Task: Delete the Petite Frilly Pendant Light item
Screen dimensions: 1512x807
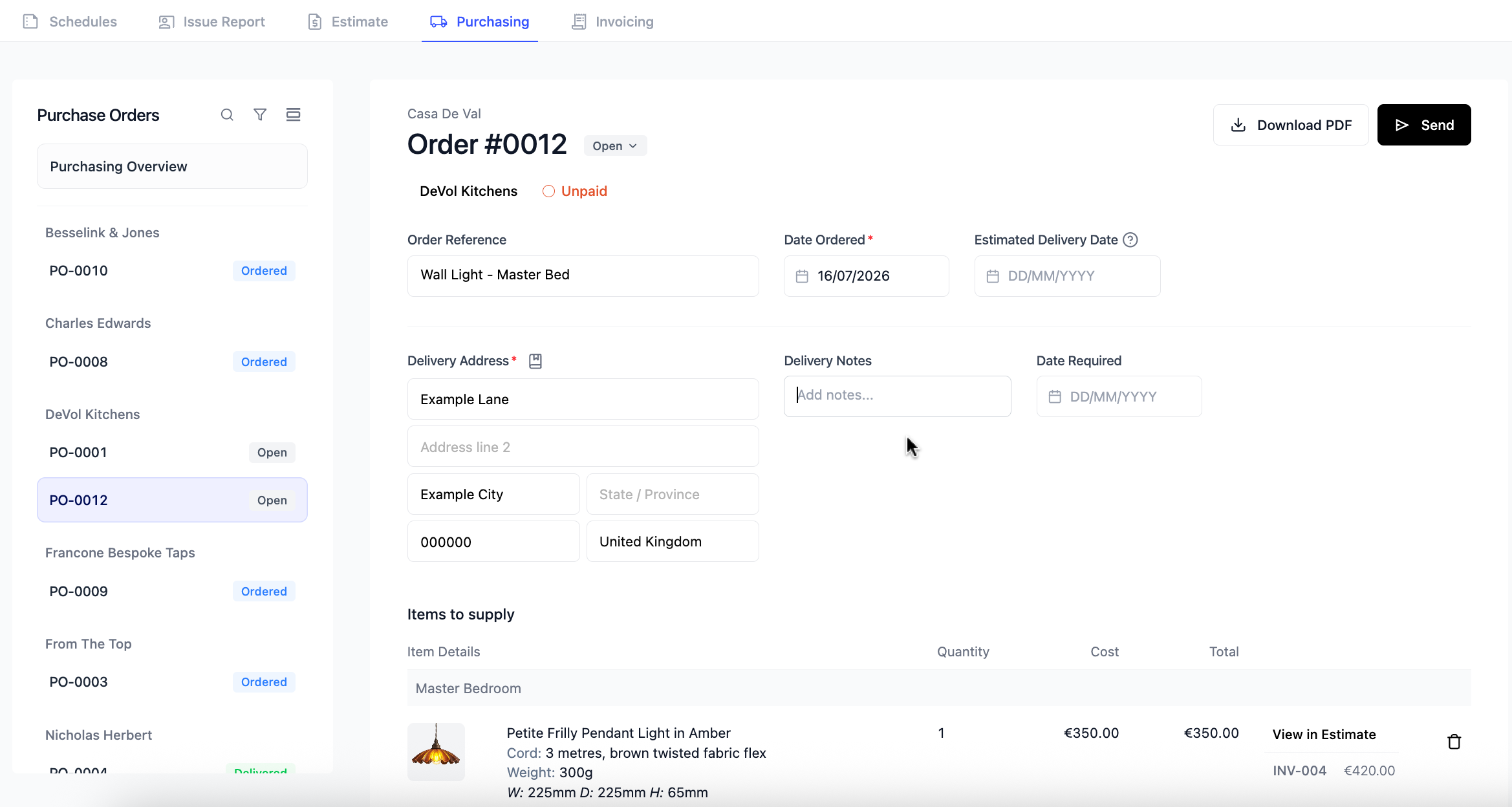Action: click(1454, 742)
